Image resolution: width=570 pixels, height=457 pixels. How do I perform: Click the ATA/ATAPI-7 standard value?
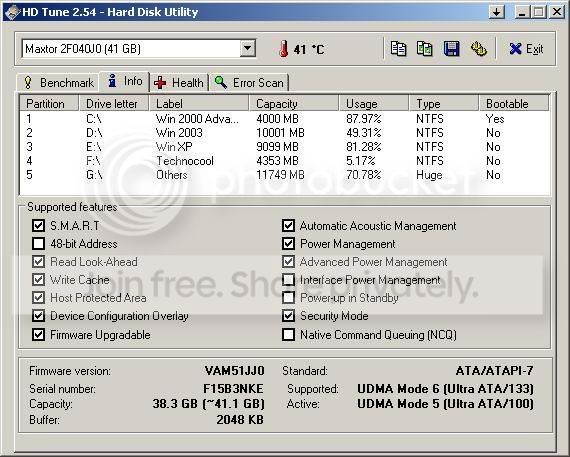(494, 371)
